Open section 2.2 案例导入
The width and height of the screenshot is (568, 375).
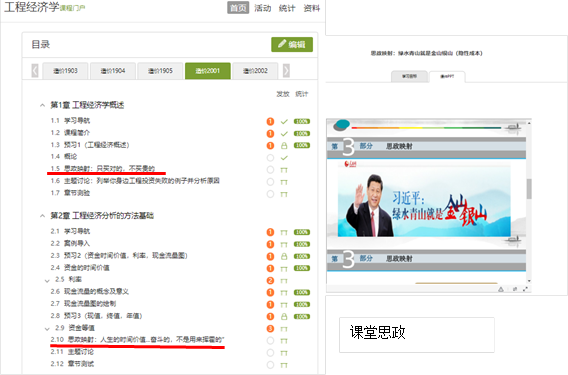click(70, 243)
